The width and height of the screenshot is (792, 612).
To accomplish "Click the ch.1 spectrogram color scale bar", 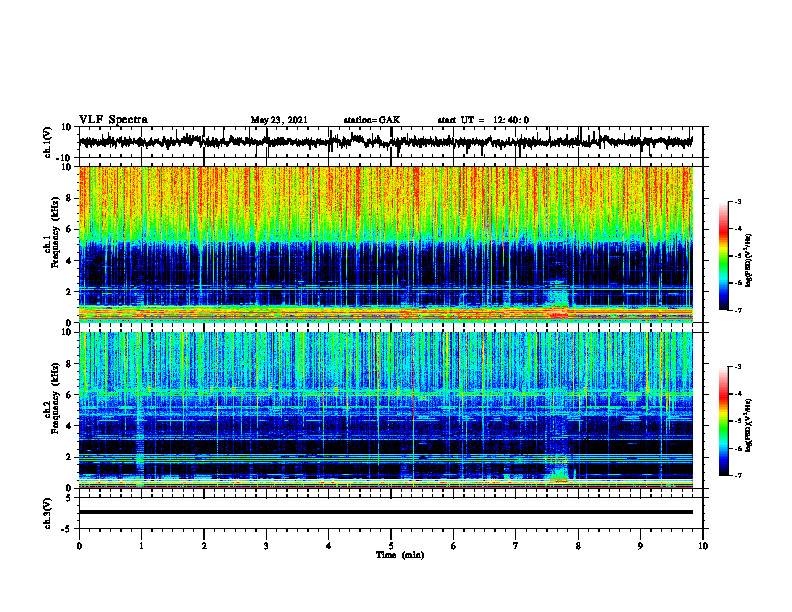I will pyautogui.click(x=724, y=256).
